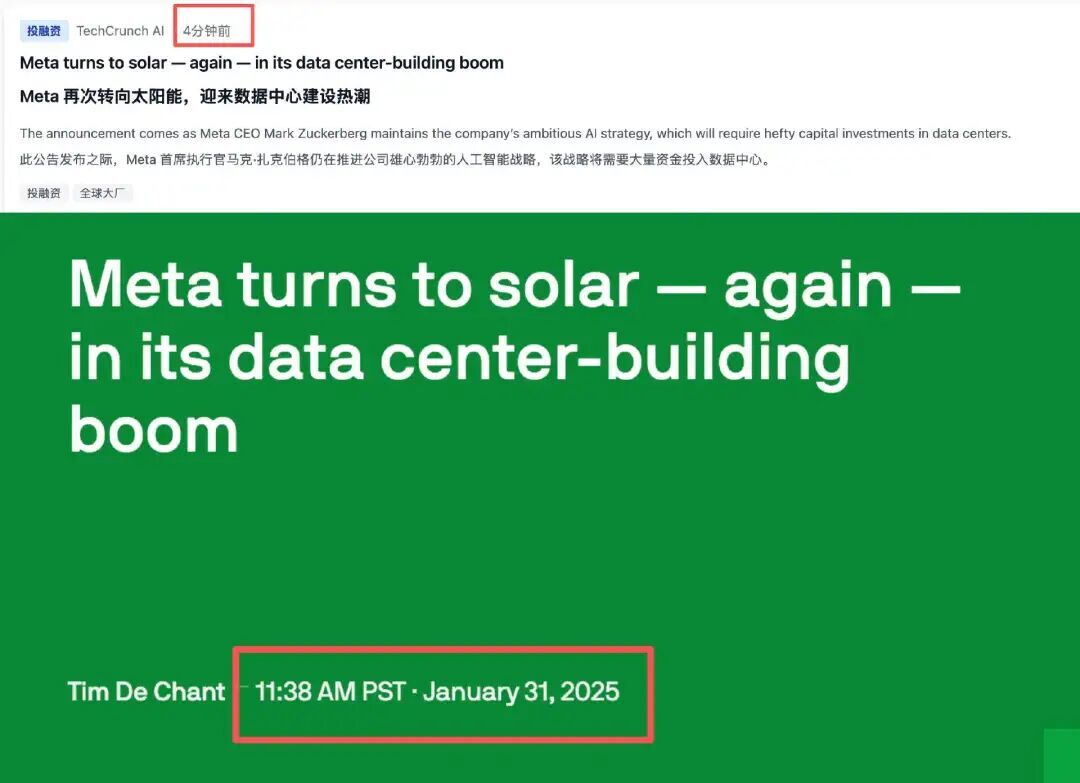Screen dimensions: 1080x783
Task: Click the light green square in bottom-right corner
Action: coord(1061,756)
